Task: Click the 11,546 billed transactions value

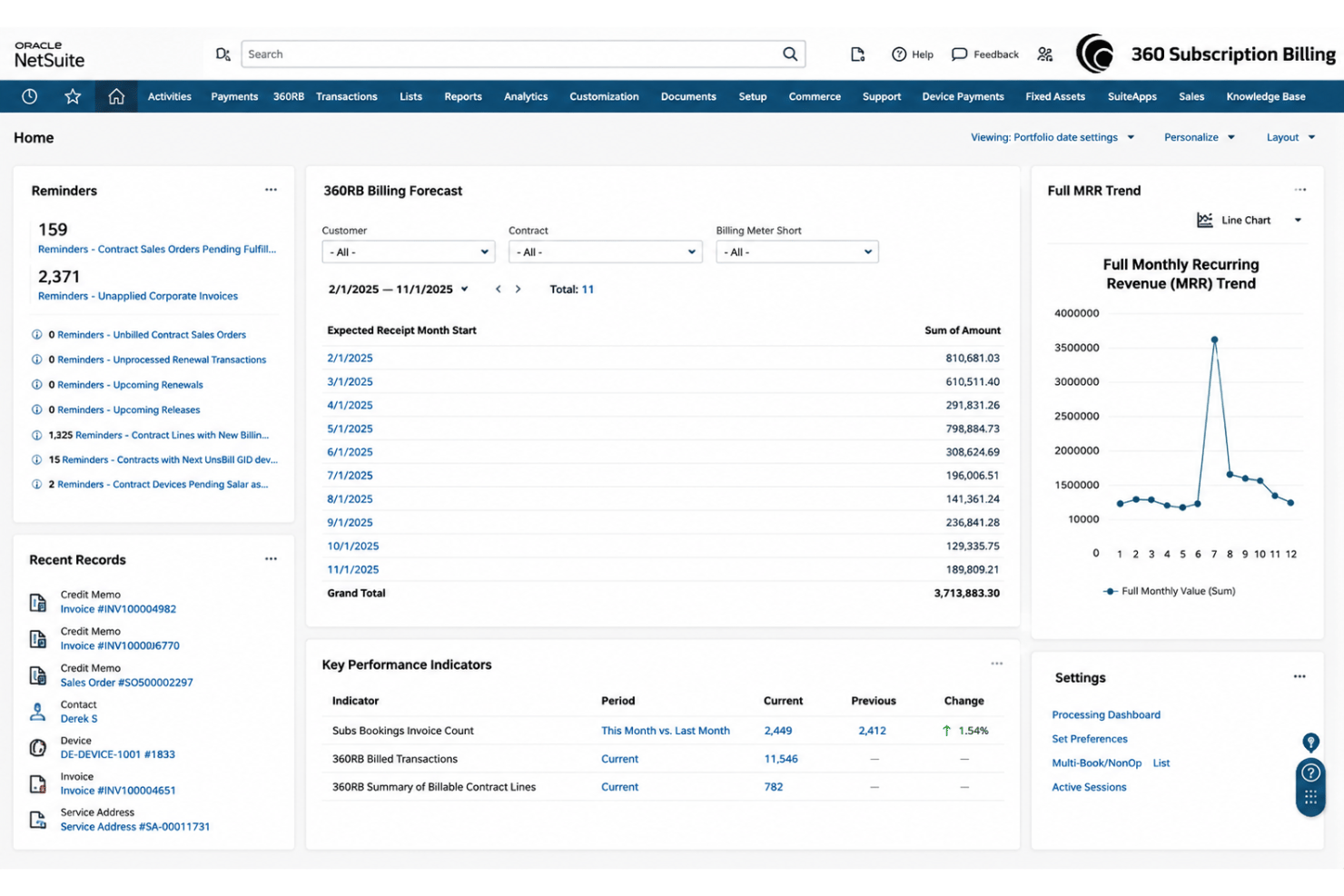Action: point(781,759)
